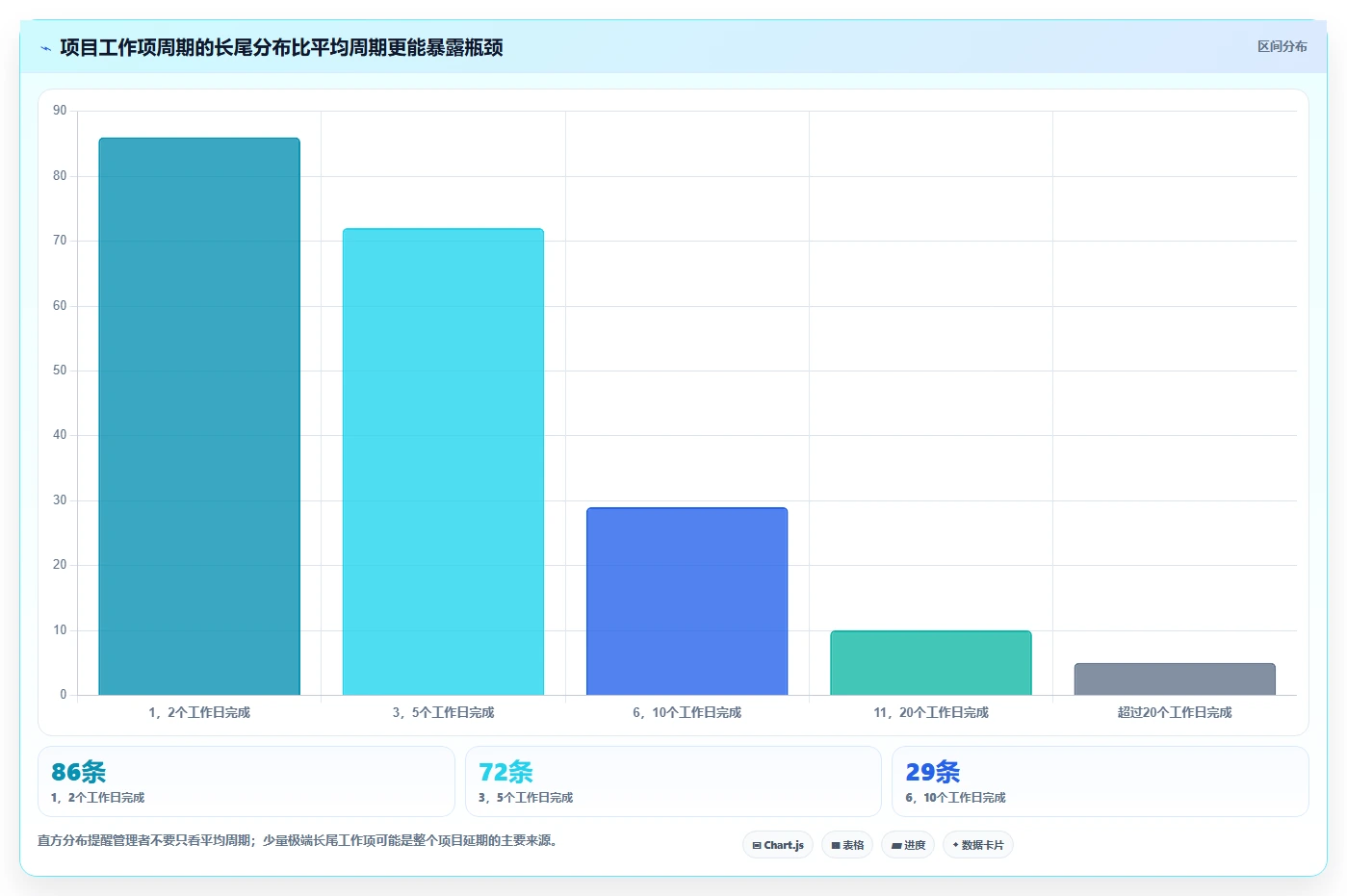Open the 86条 summary card
The width and height of the screenshot is (1347, 896).
tap(246, 781)
